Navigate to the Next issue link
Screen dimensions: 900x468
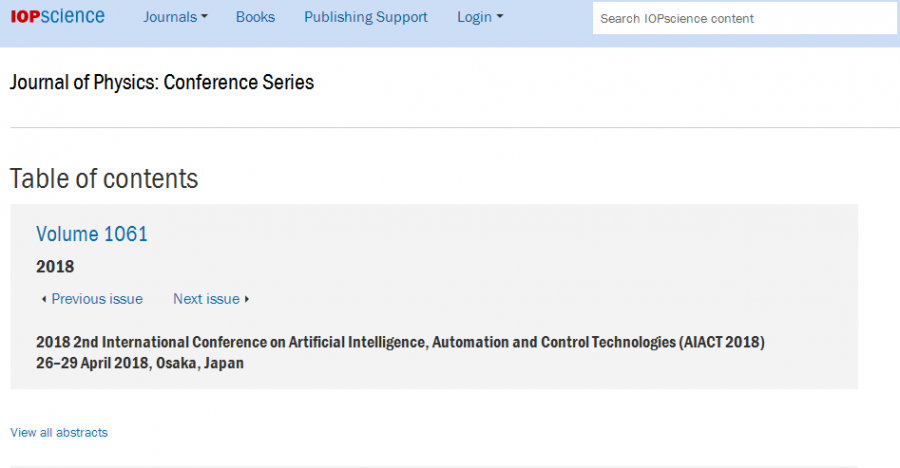pyautogui.click(x=206, y=299)
